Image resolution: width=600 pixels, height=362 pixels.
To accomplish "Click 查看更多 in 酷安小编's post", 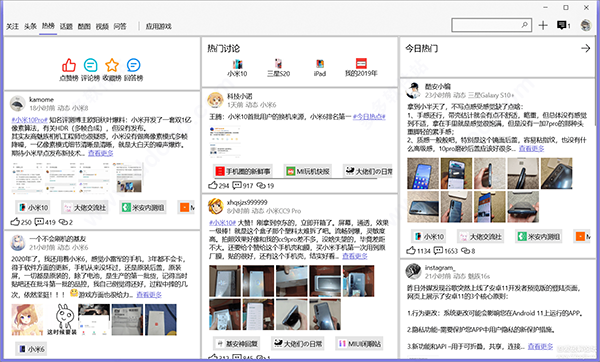I will point(532,148).
